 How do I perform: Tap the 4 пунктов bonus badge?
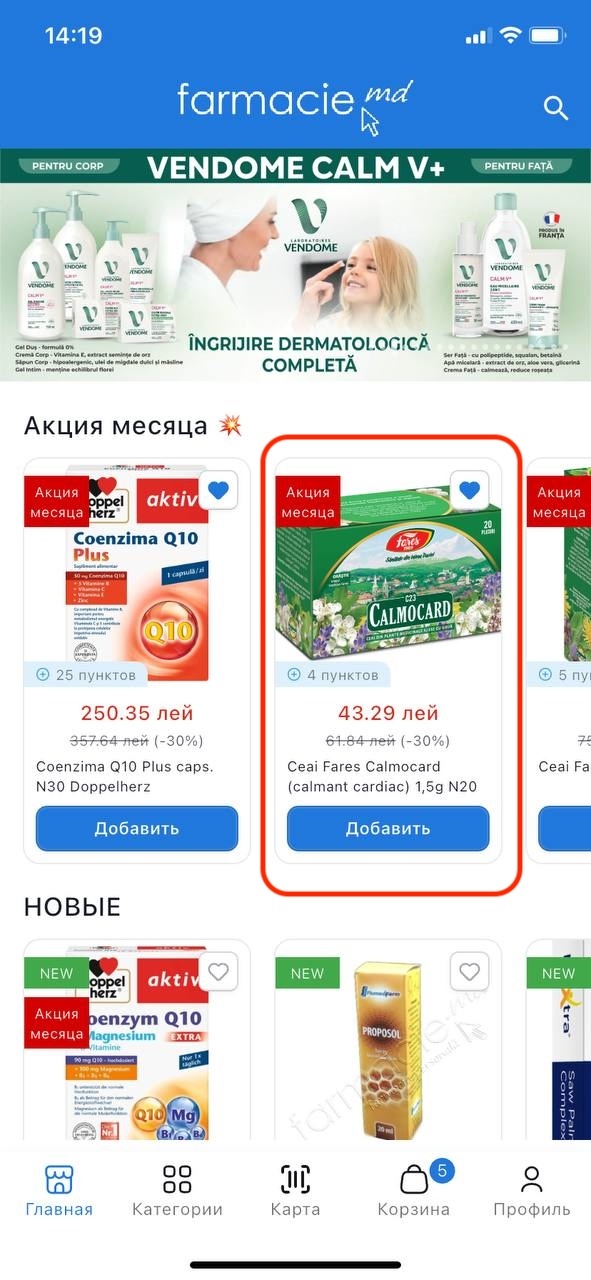click(x=333, y=675)
